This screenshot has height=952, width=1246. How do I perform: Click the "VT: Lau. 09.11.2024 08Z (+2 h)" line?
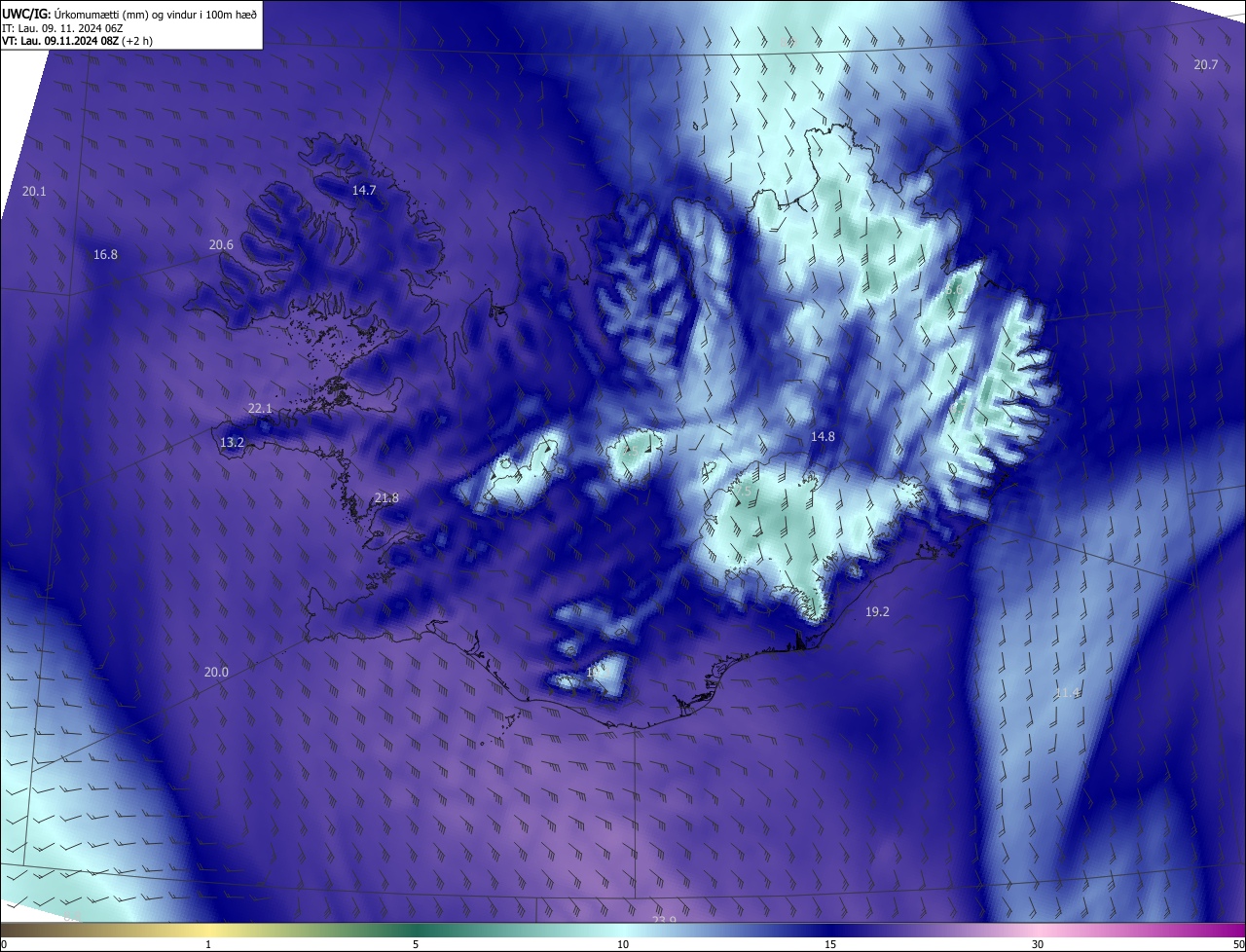[x=77, y=41]
